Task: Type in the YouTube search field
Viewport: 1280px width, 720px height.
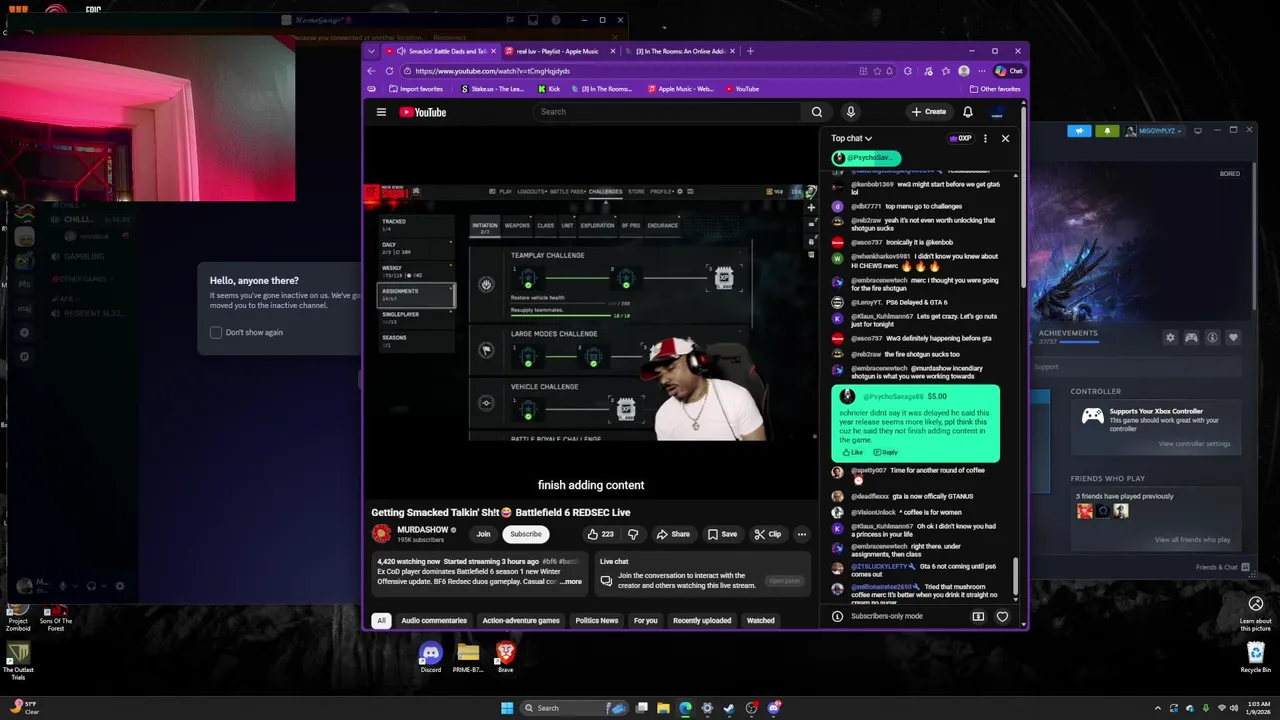Action: 668,112
